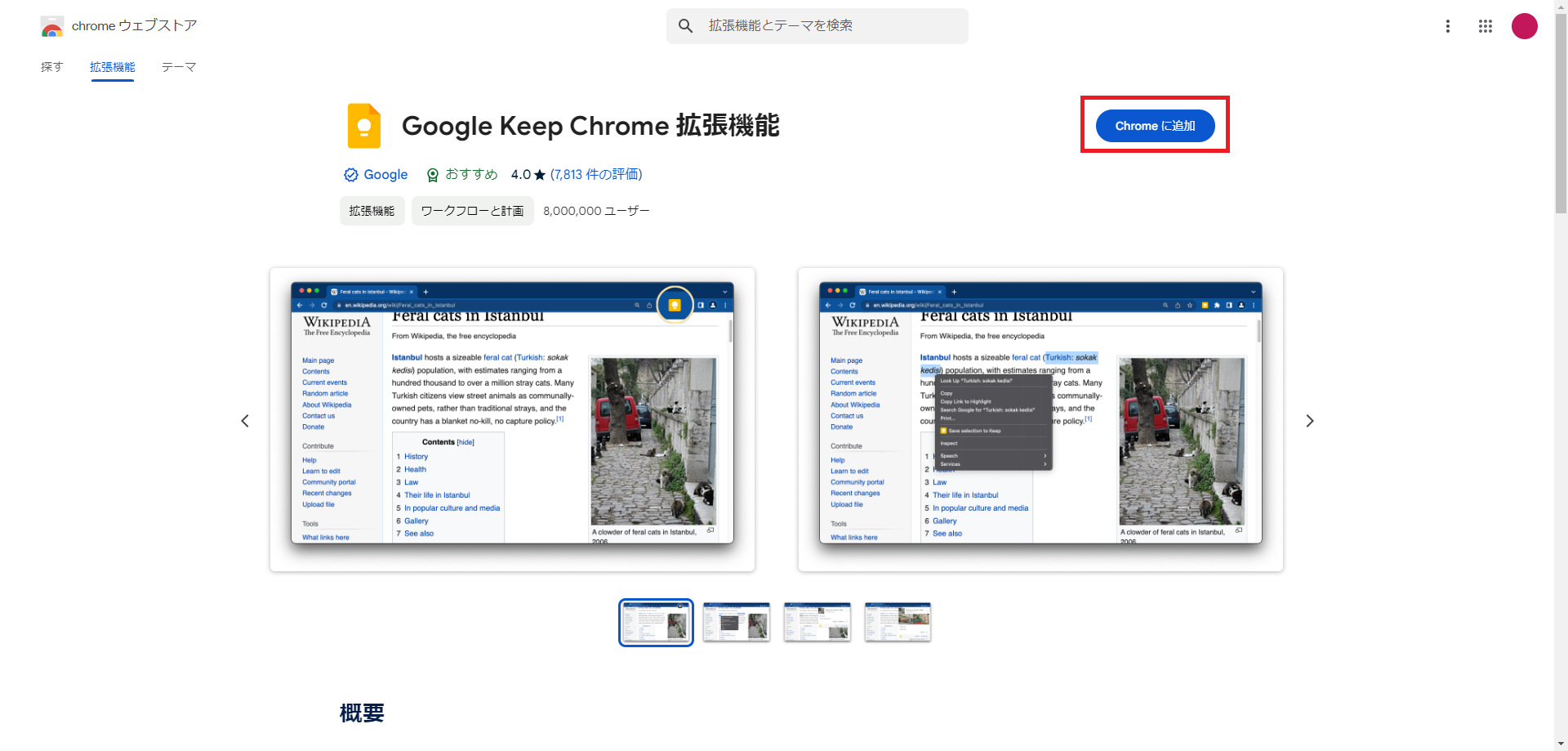This screenshot has height=751, width=1568.
Task: Select the fourth carousel thumbnail
Action: (x=898, y=623)
